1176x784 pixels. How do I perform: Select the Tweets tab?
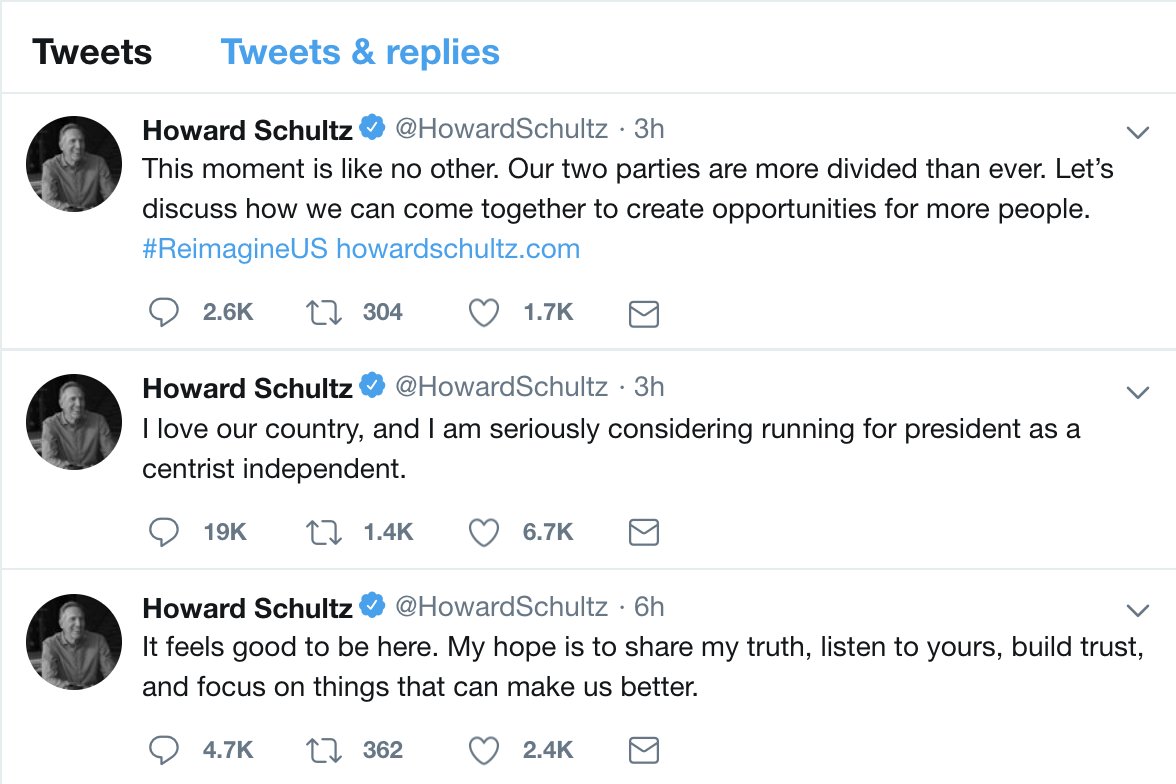tap(92, 52)
